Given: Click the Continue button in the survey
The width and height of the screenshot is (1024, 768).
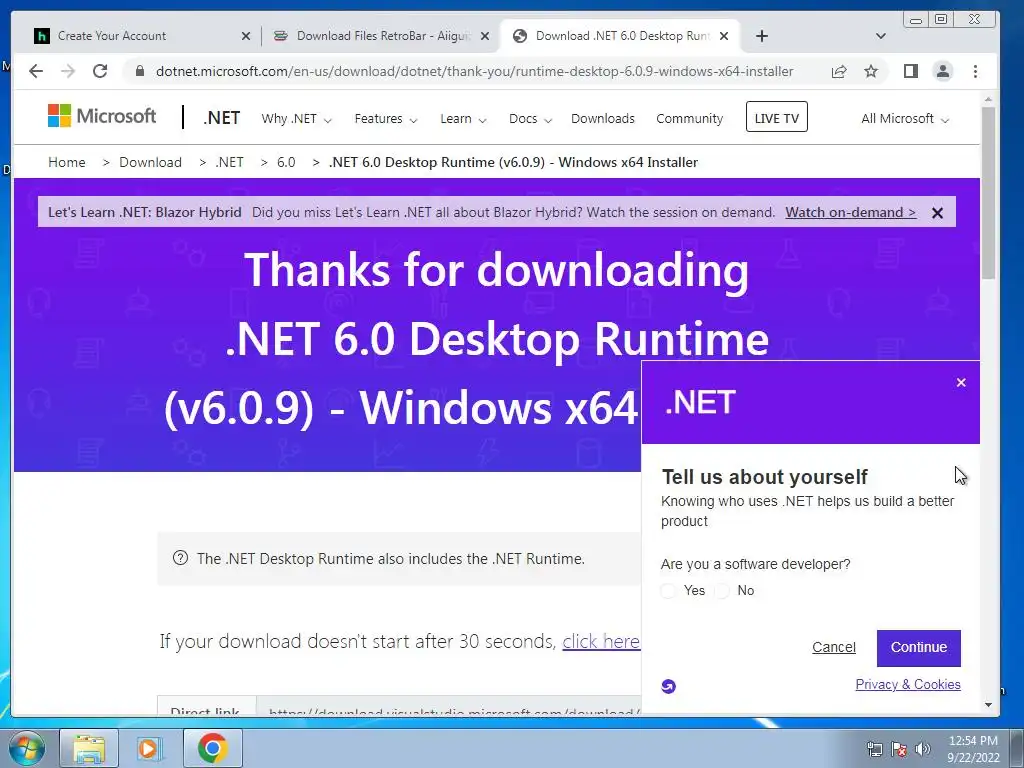Looking at the screenshot, I should click(x=918, y=648).
